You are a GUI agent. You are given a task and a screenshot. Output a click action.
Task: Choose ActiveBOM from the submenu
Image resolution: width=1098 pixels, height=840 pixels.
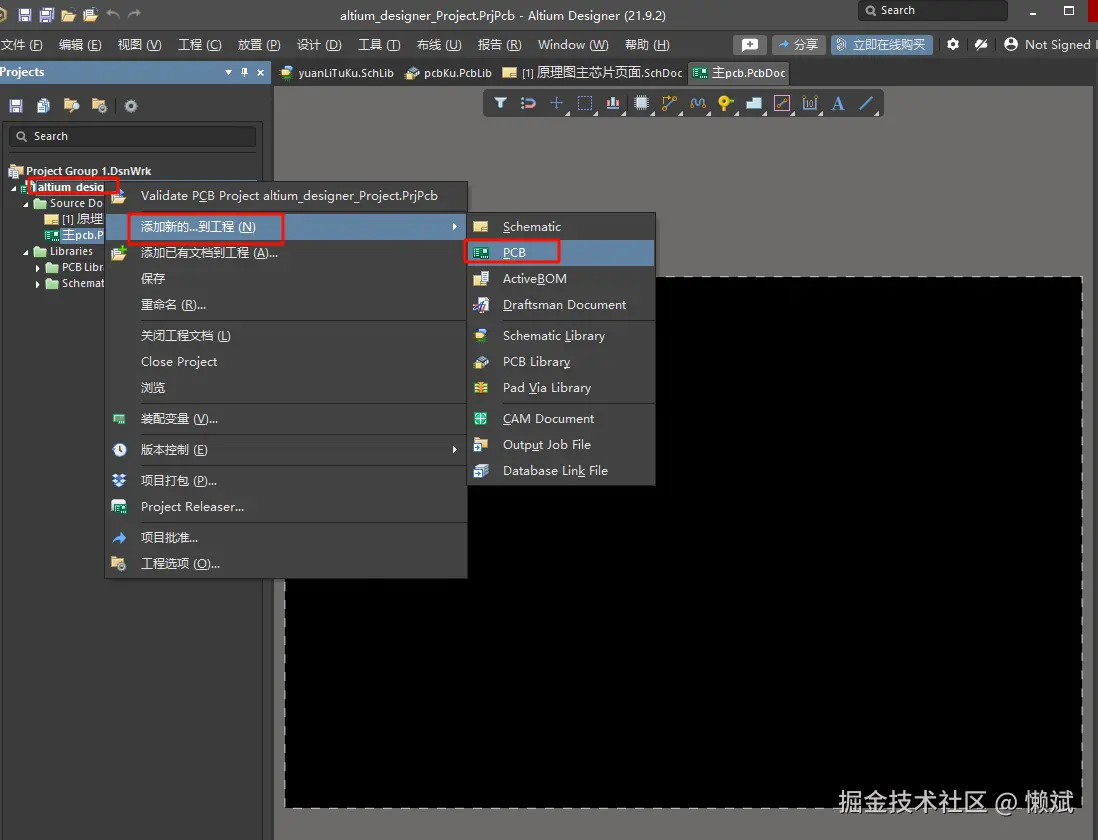[x=561, y=279]
